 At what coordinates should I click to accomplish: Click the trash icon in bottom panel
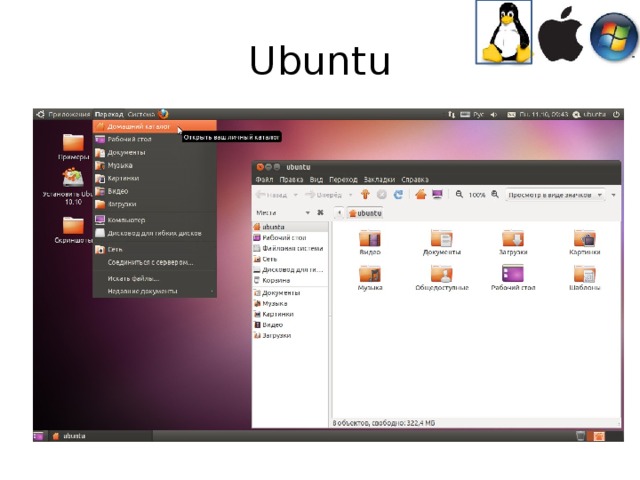point(580,436)
